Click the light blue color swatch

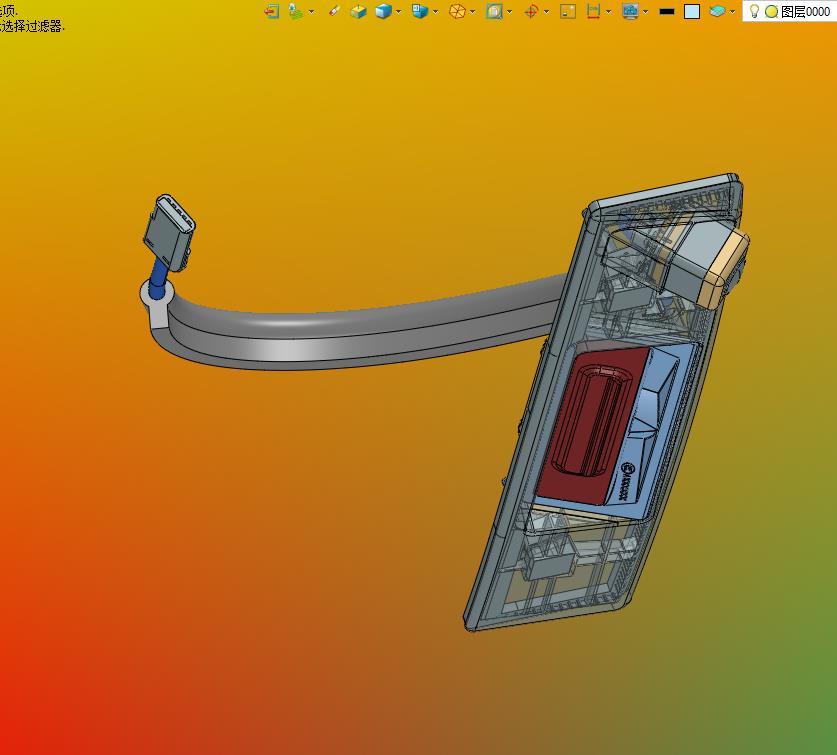(x=692, y=11)
